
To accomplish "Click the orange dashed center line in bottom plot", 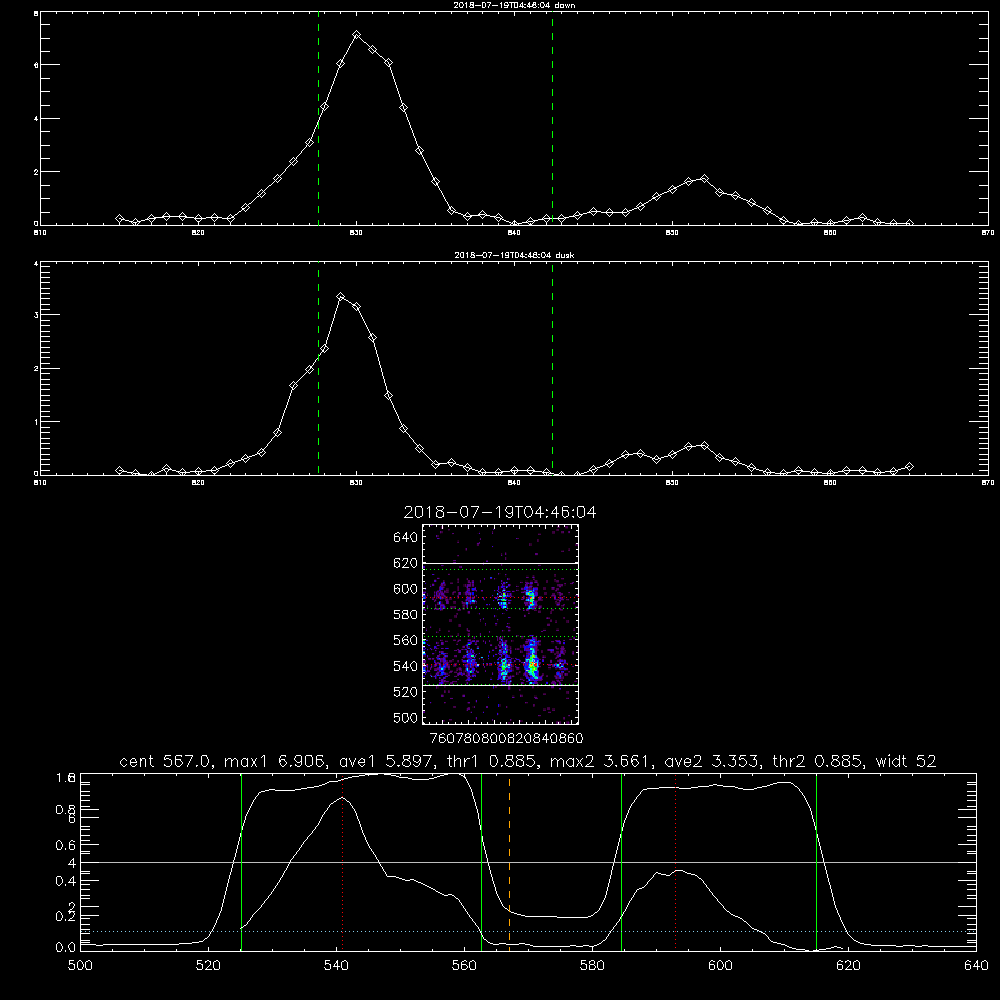I will coord(509,862).
